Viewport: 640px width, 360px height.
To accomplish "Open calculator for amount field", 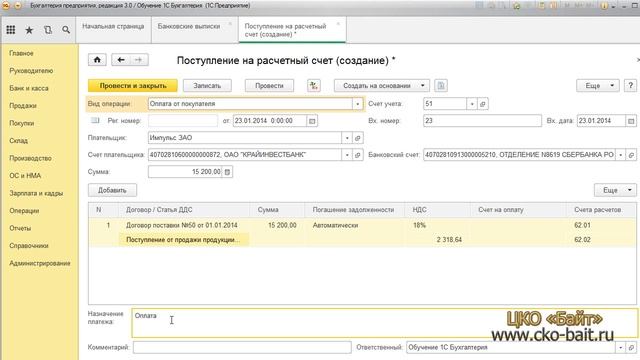I will click(227, 172).
